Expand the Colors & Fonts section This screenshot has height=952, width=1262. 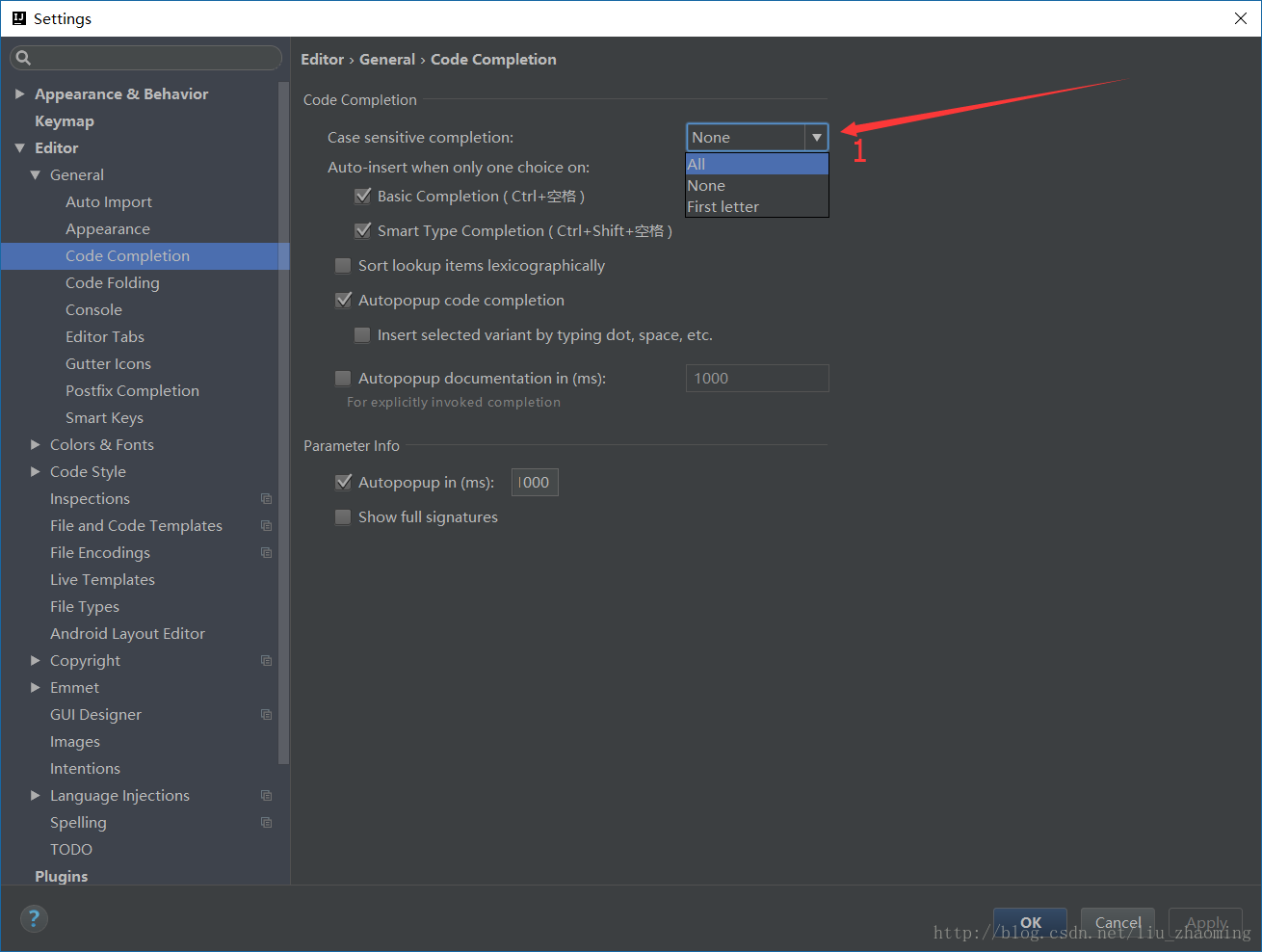36,444
